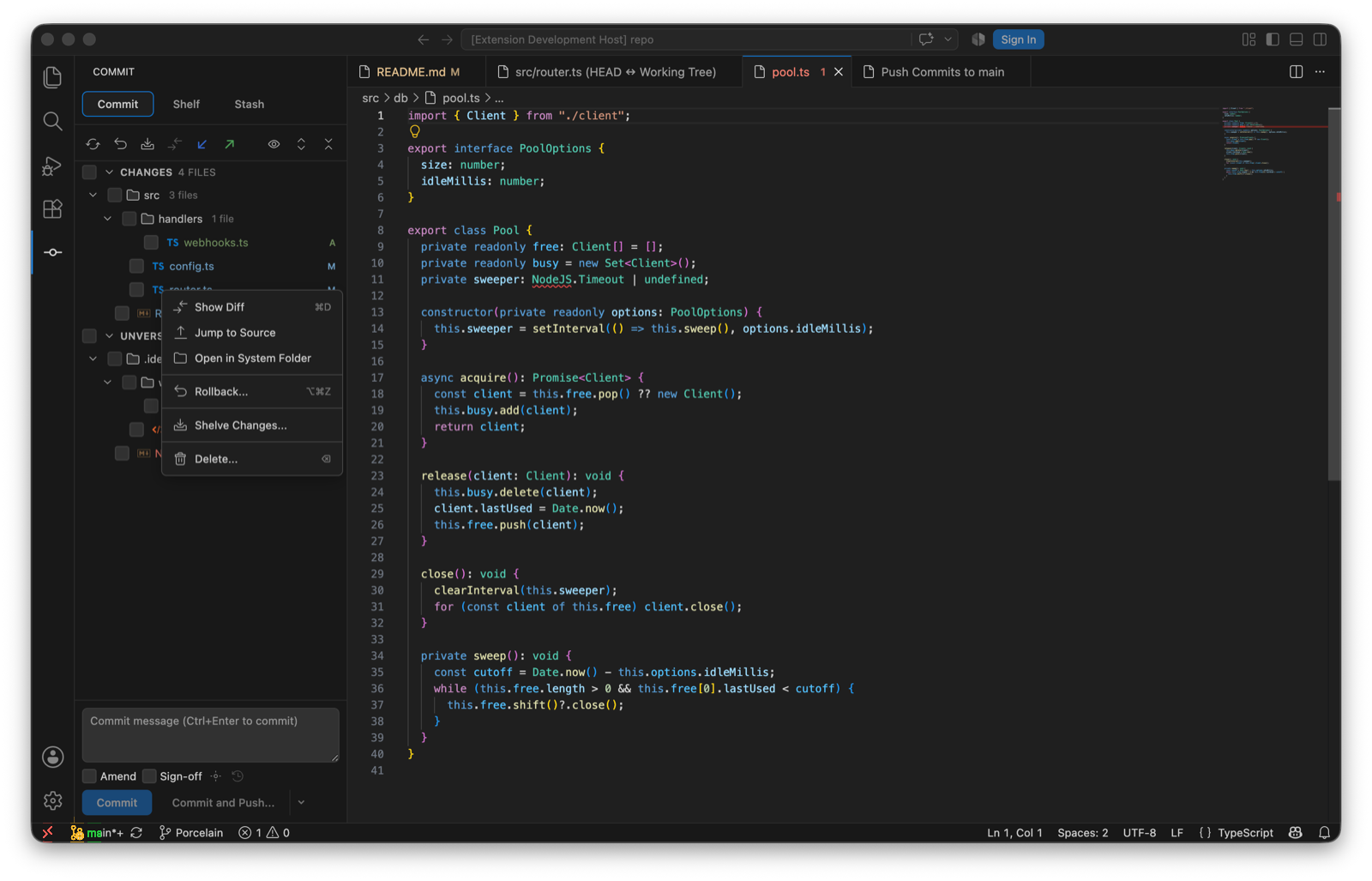This screenshot has width=1372, height=881.
Task: Click Commit and Push... button
Action: click(x=223, y=803)
